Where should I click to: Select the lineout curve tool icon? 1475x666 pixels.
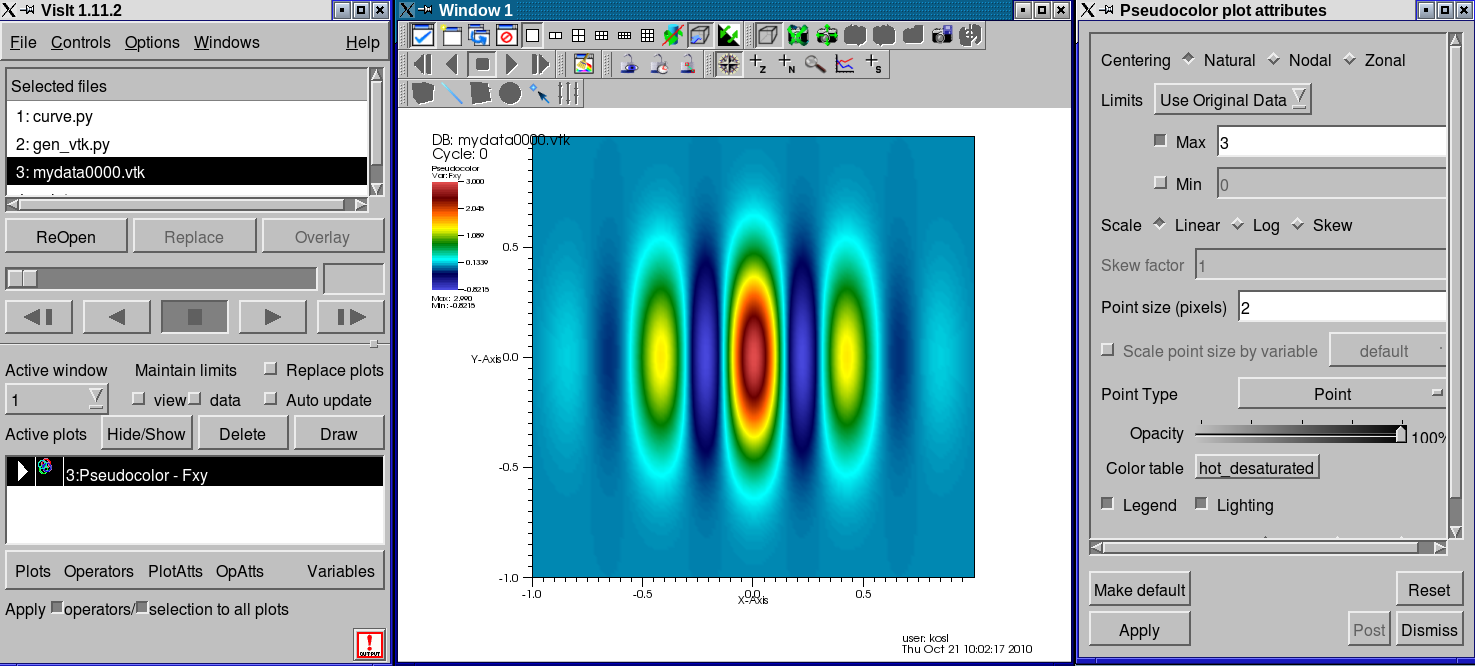point(845,65)
